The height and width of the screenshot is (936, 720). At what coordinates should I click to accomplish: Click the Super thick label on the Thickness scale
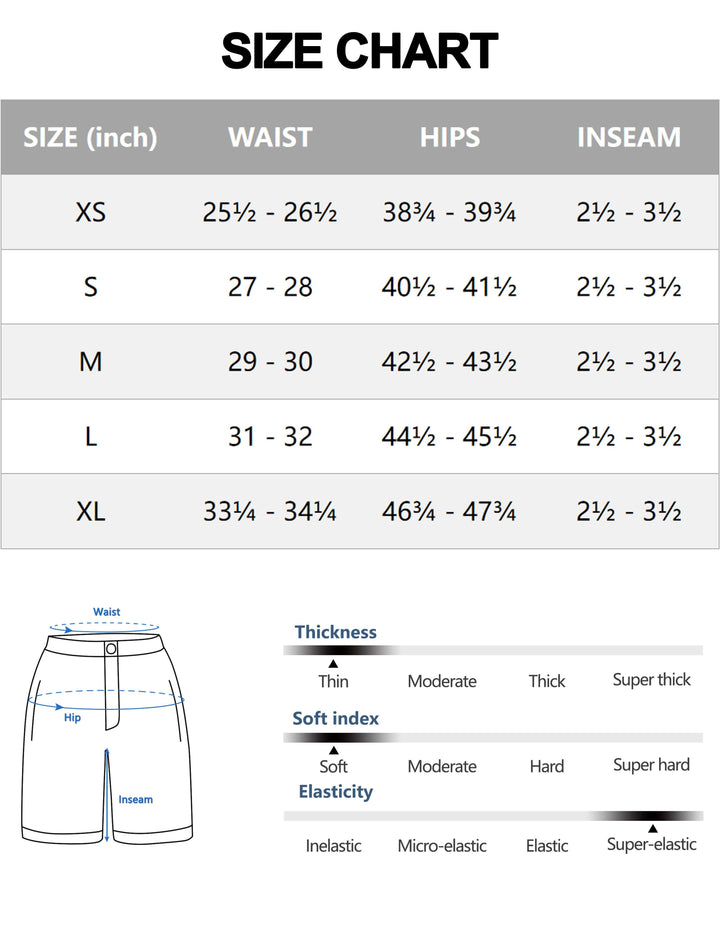click(x=652, y=680)
